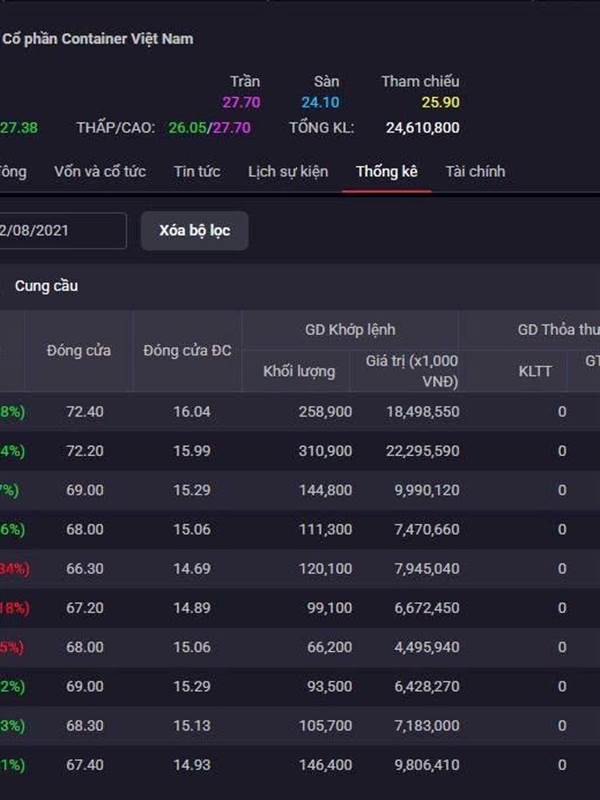Click the Xóa bộ lọc button
Screen dimensions: 600x800
(x=195, y=231)
